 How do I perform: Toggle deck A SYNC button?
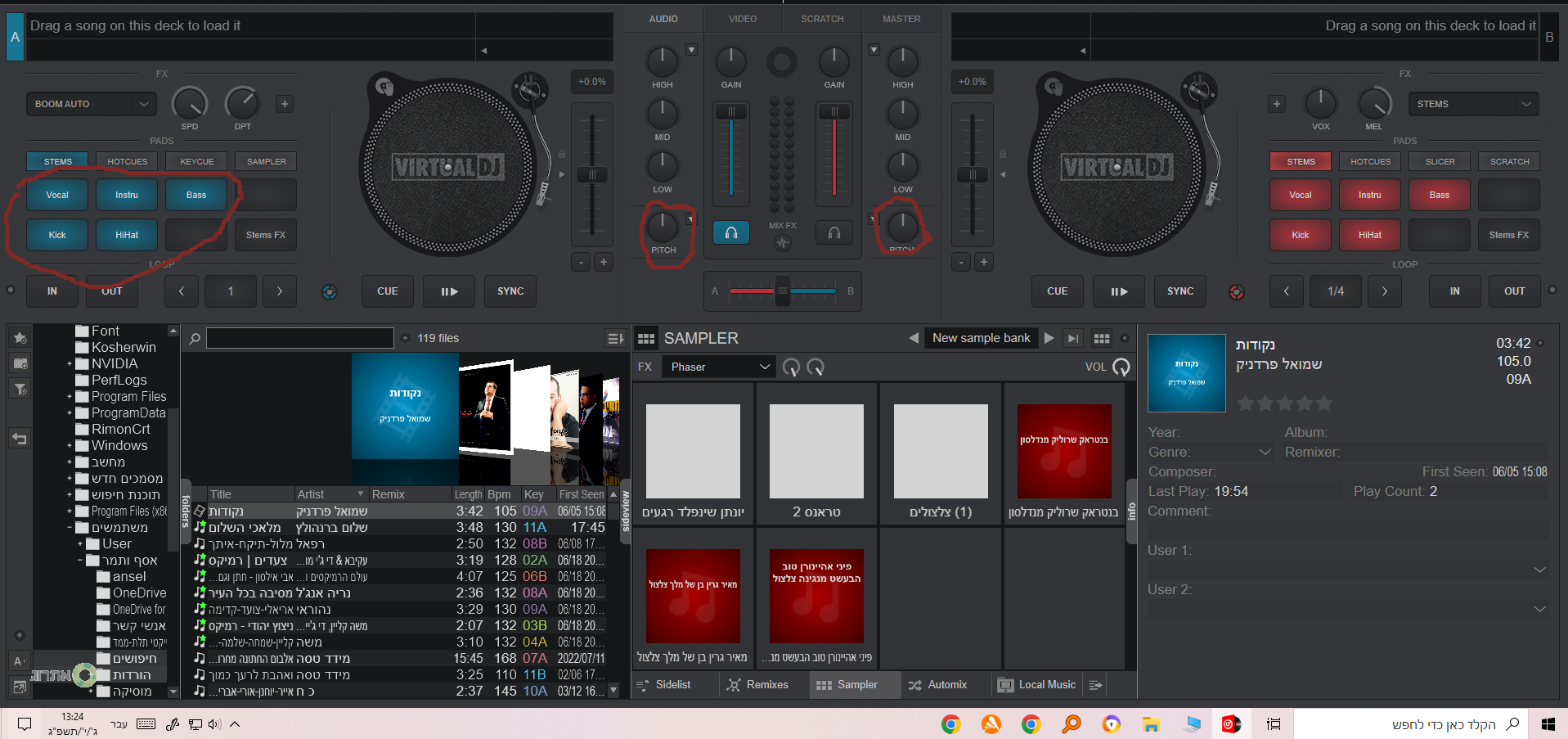(510, 291)
